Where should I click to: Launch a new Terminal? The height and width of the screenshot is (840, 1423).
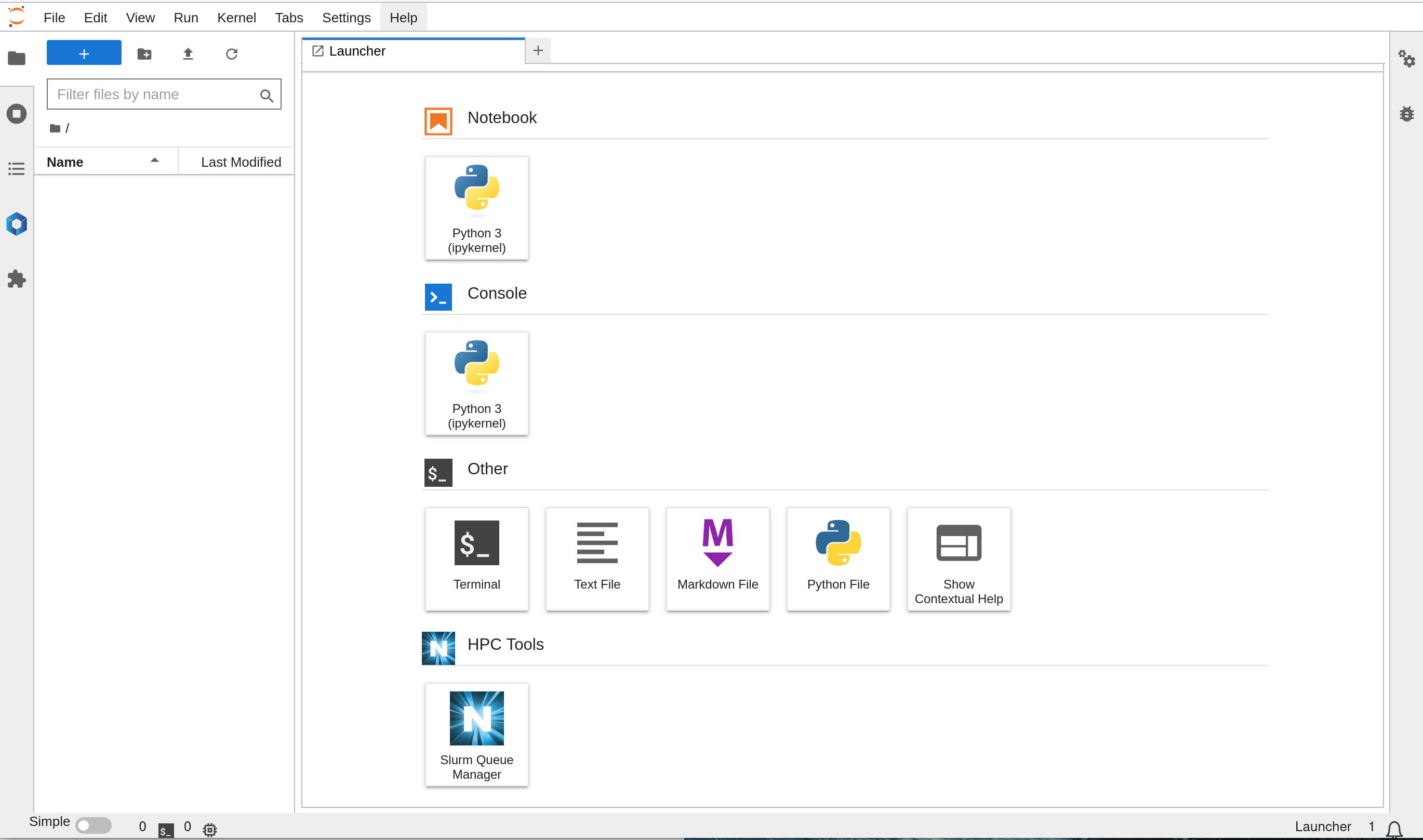click(x=476, y=558)
